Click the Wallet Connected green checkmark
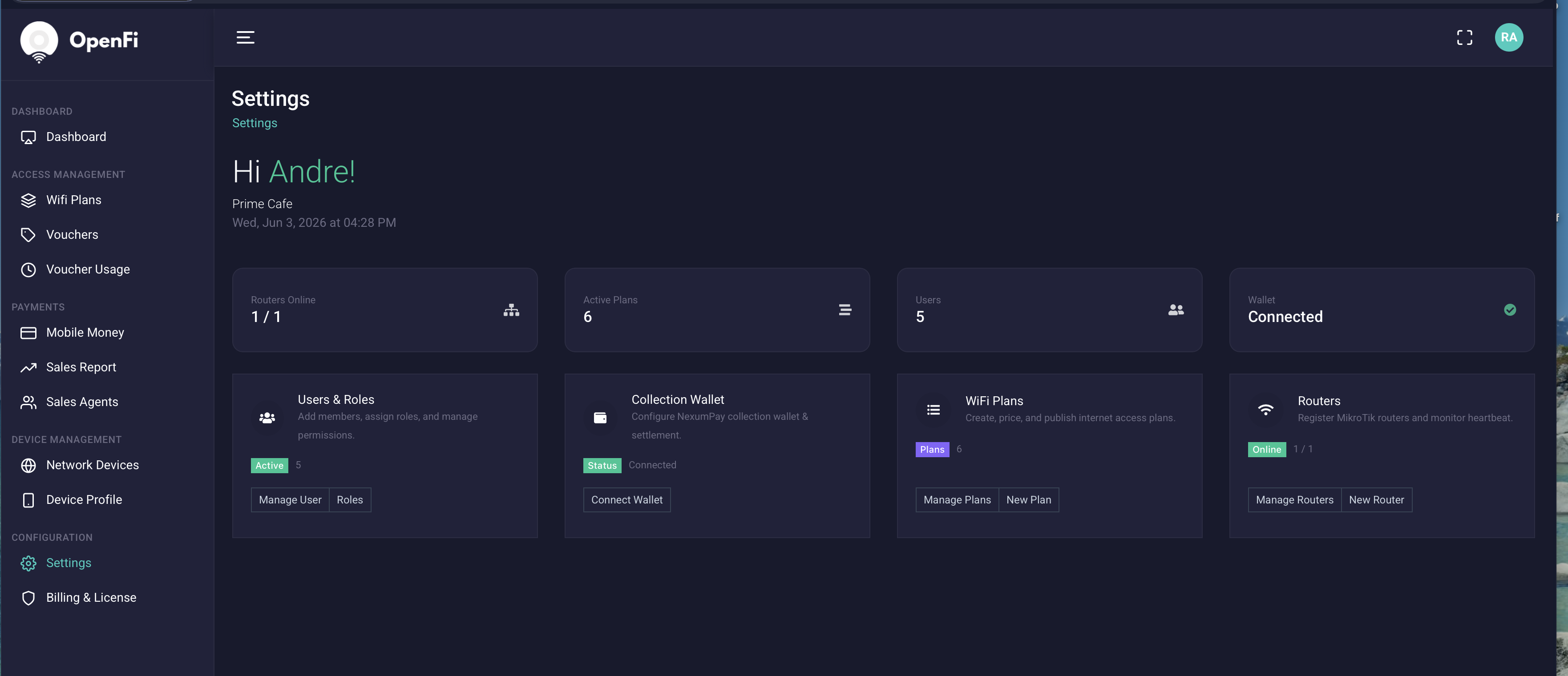Image resolution: width=1568 pixels, height=676 pixels. [1510, 310]
